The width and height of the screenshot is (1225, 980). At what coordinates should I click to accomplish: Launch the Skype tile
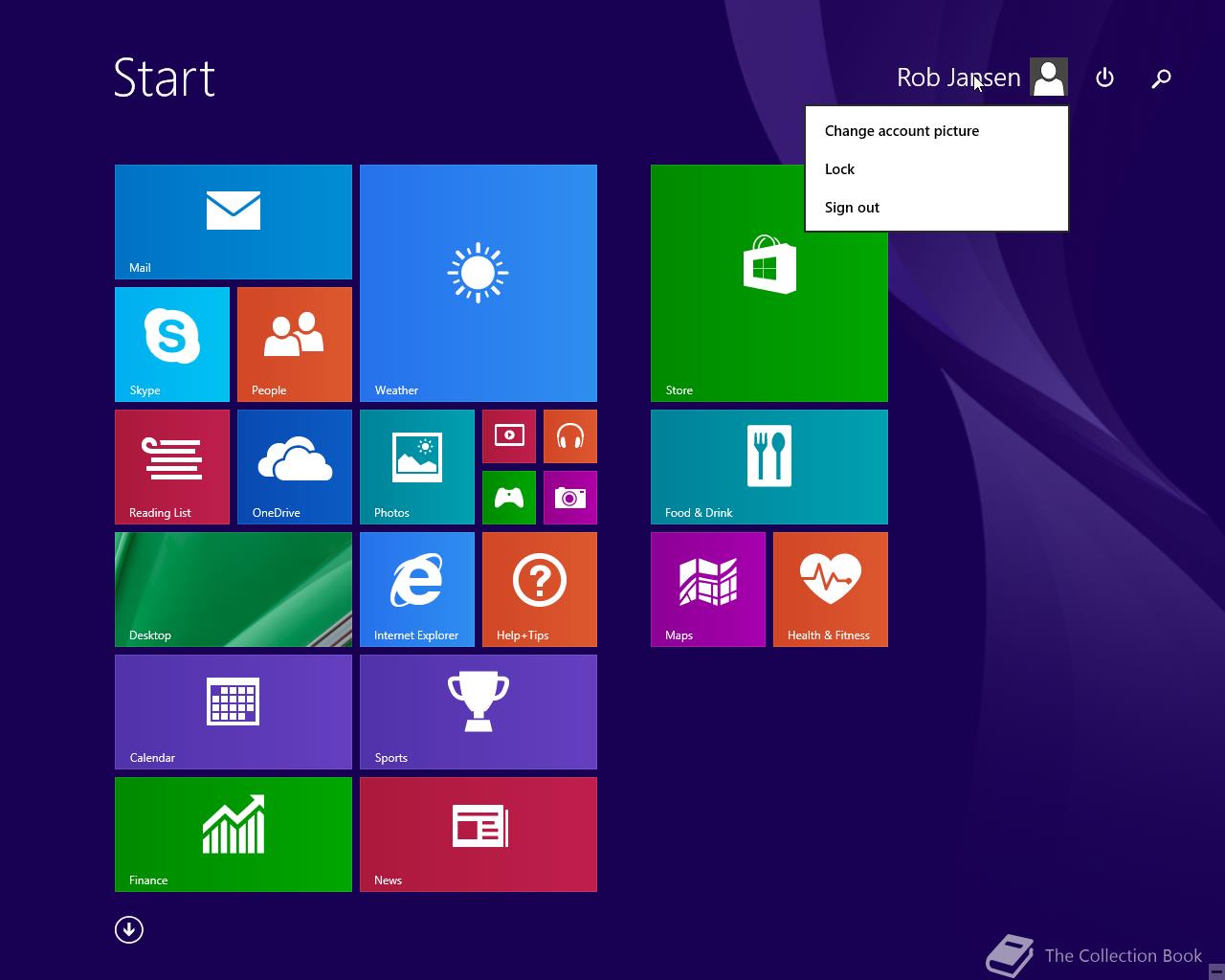point(172,345)
